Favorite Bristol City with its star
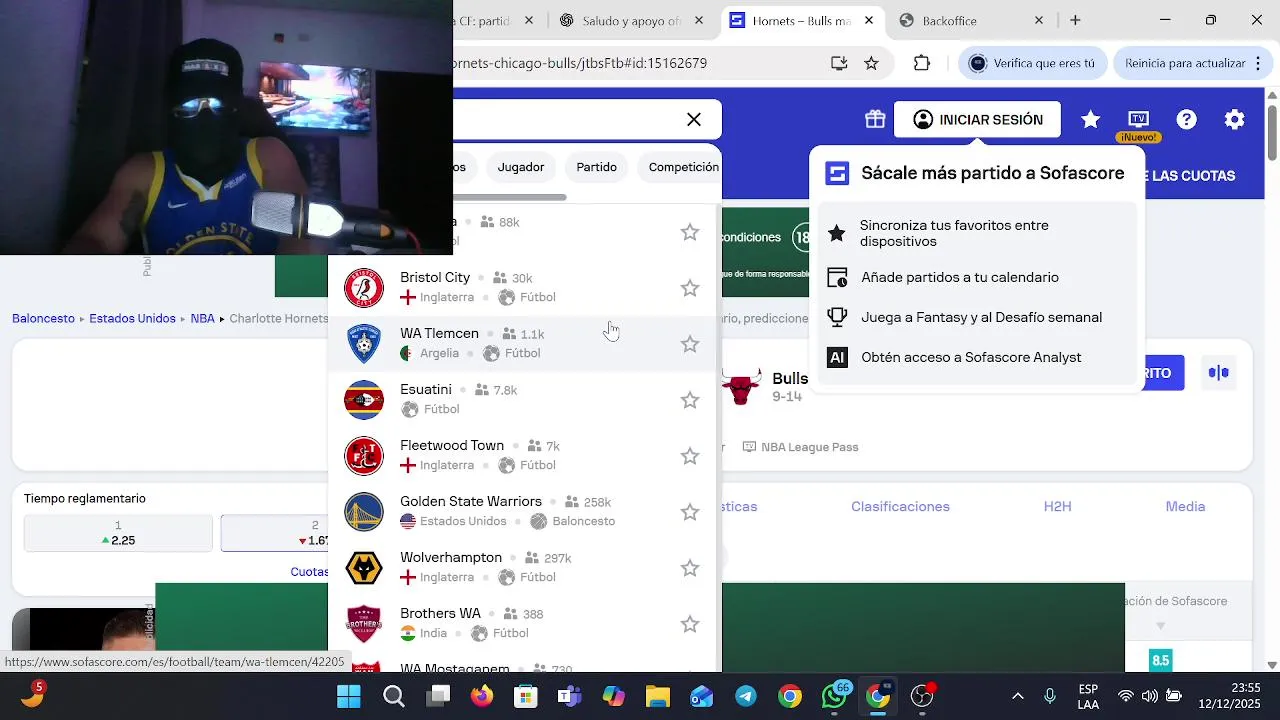Viewport: 1280px width, 720px height. point(690,288)
